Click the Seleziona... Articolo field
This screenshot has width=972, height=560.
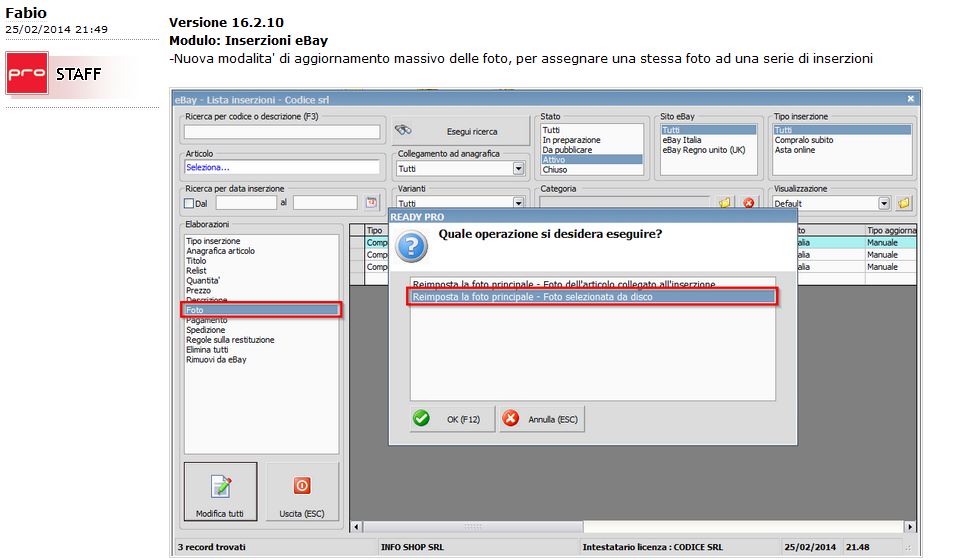pos(282,167)
